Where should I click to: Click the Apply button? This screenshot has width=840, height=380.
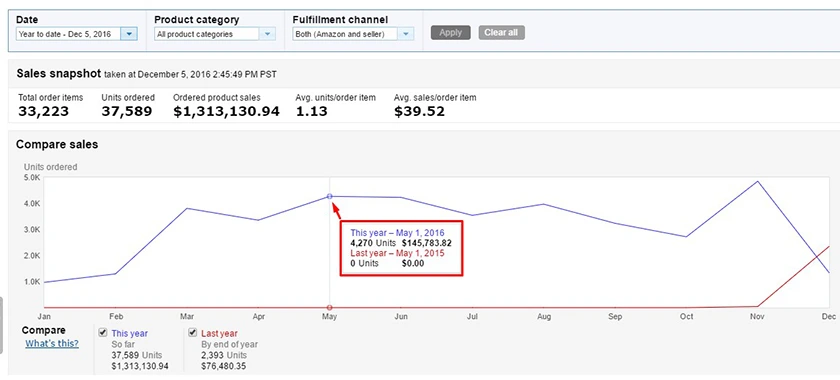point(451,33)
